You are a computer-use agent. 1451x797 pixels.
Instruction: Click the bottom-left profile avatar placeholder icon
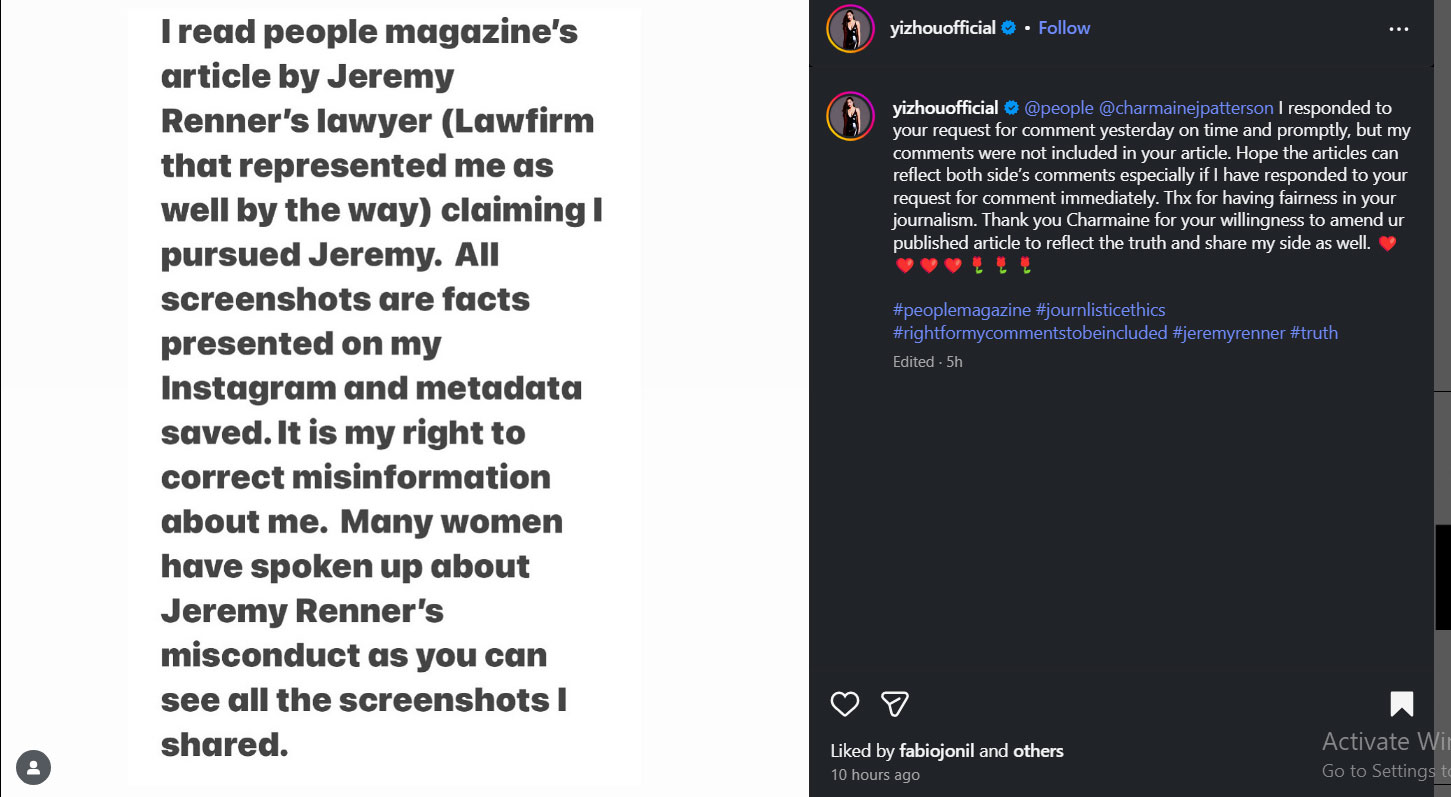[x=34, y=766]
